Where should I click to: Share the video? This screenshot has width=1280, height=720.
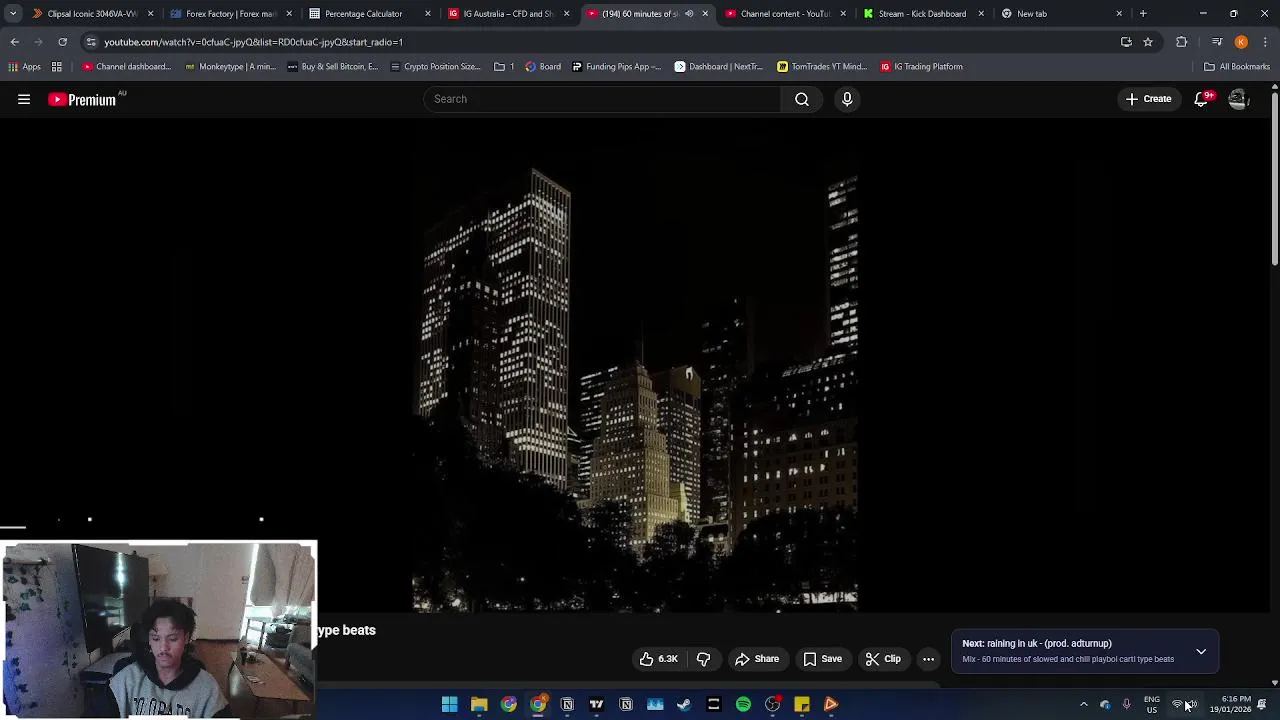(x=757, y=659)
